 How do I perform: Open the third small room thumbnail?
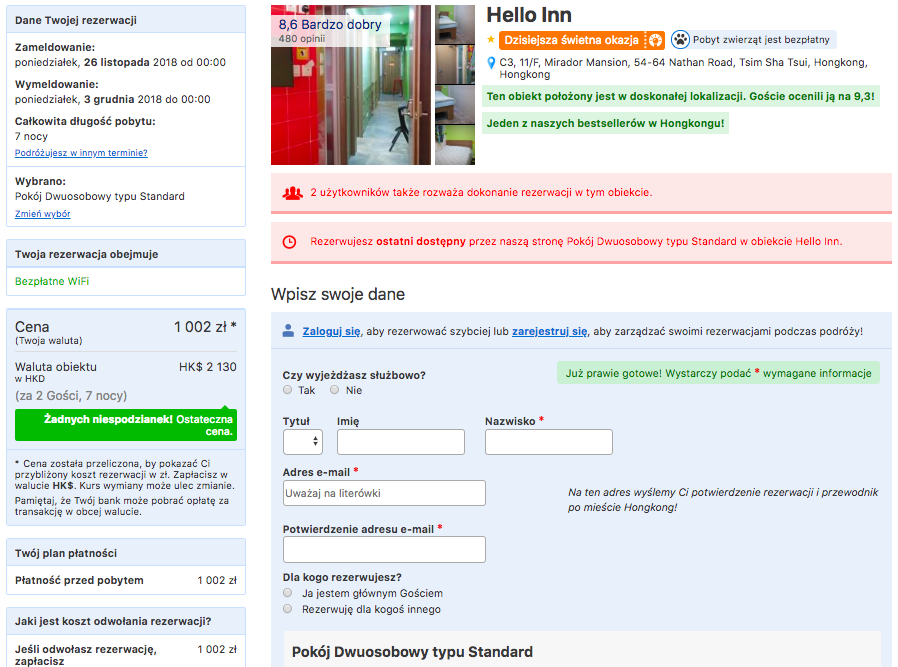click(x=455, y=105)
